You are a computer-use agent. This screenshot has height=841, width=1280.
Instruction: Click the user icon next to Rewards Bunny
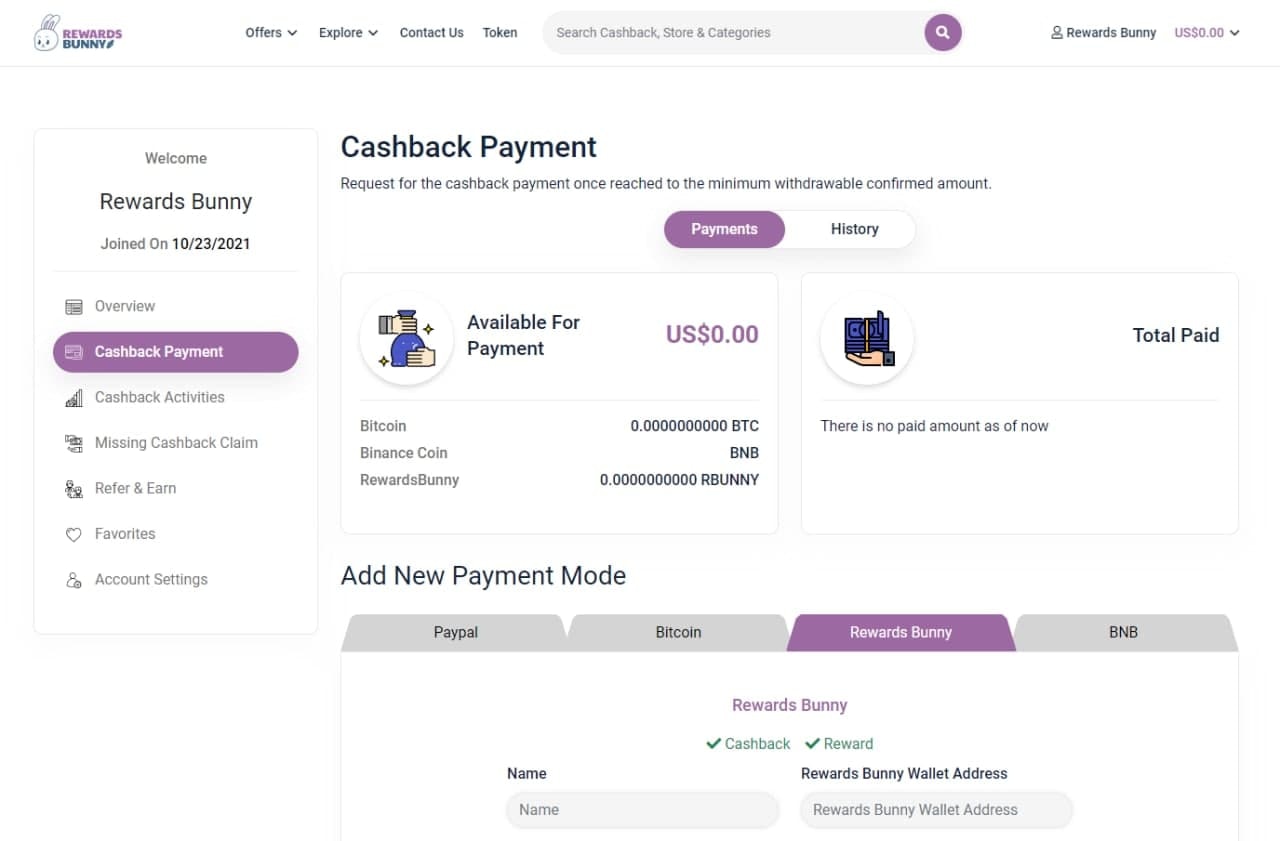pos(1055,32)
